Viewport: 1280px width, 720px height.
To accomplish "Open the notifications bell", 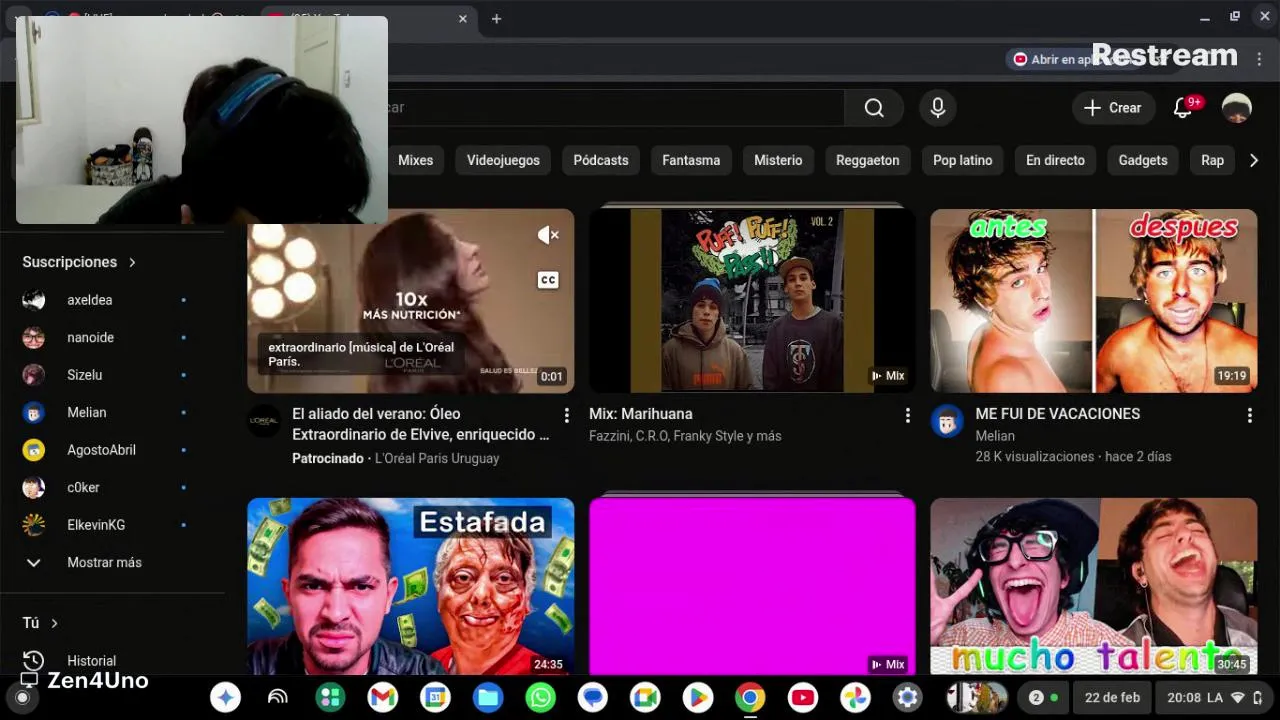I will pos(1183,108).
